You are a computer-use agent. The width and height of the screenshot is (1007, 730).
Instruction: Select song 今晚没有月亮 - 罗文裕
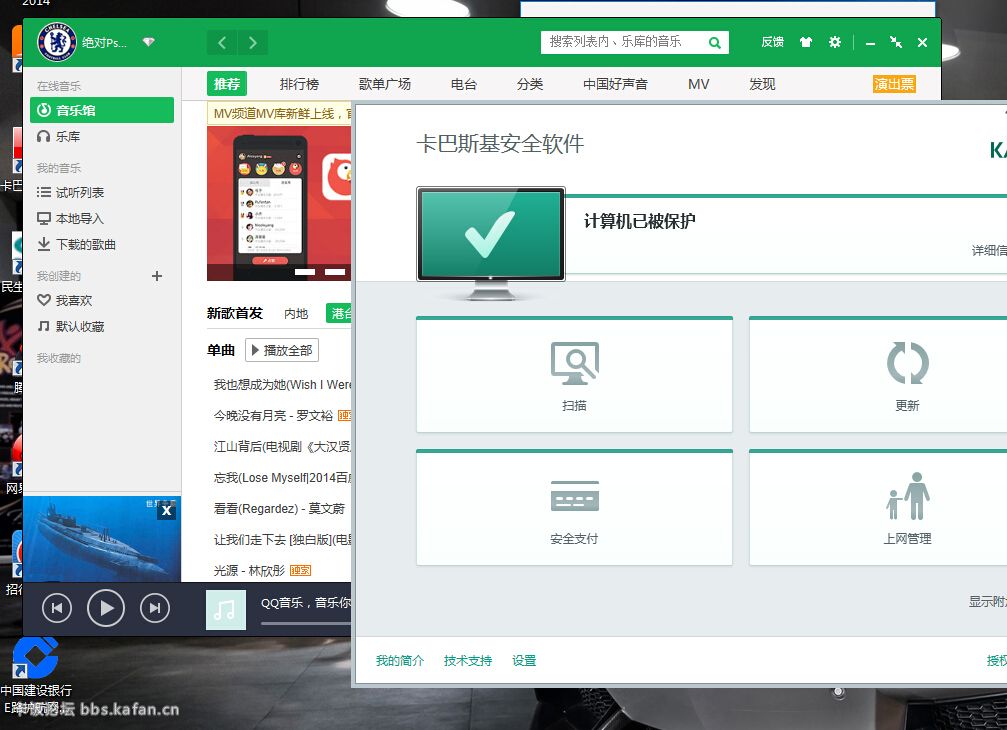pos(273,415)
